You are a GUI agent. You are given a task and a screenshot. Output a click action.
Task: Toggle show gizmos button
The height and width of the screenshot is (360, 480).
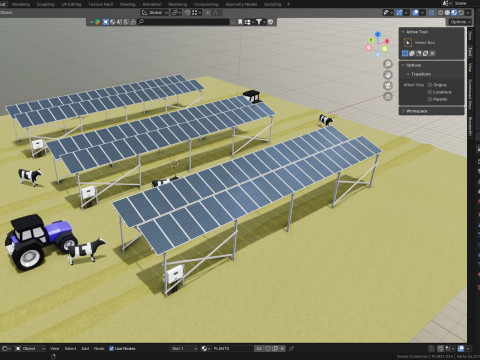coord(399,13)
